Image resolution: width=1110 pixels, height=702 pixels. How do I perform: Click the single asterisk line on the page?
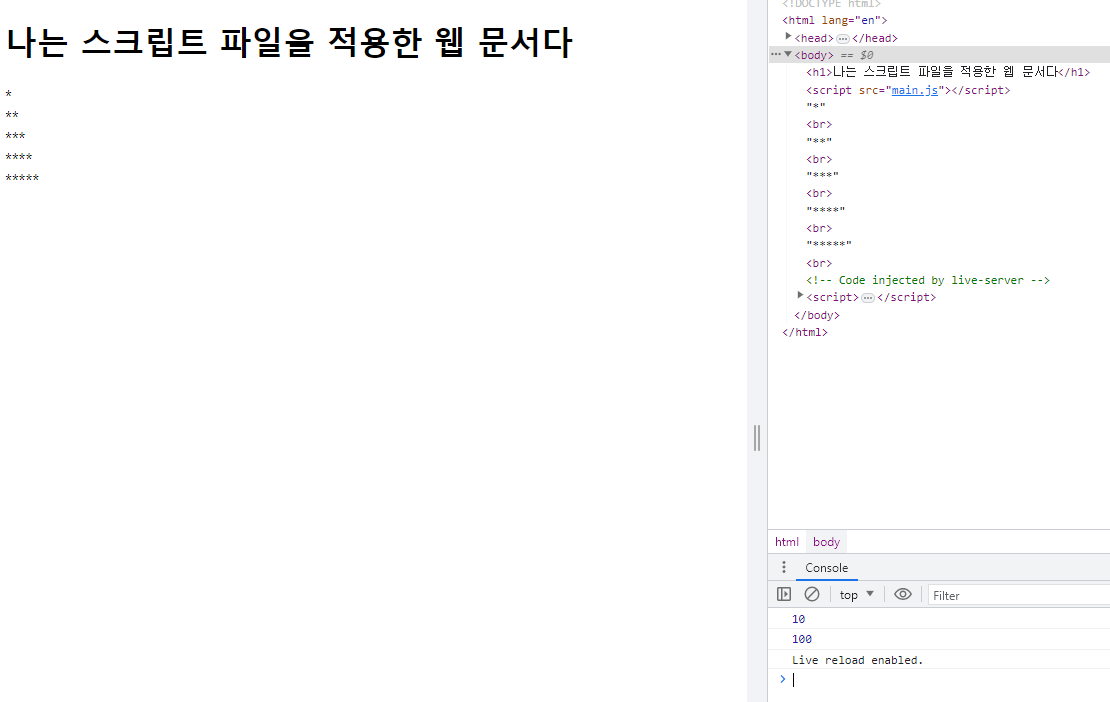click(8, 94)
